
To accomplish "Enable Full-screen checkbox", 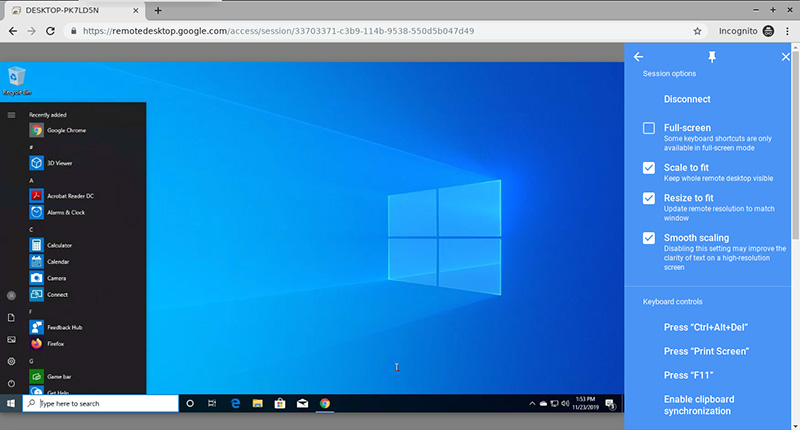I will point(648,128).
